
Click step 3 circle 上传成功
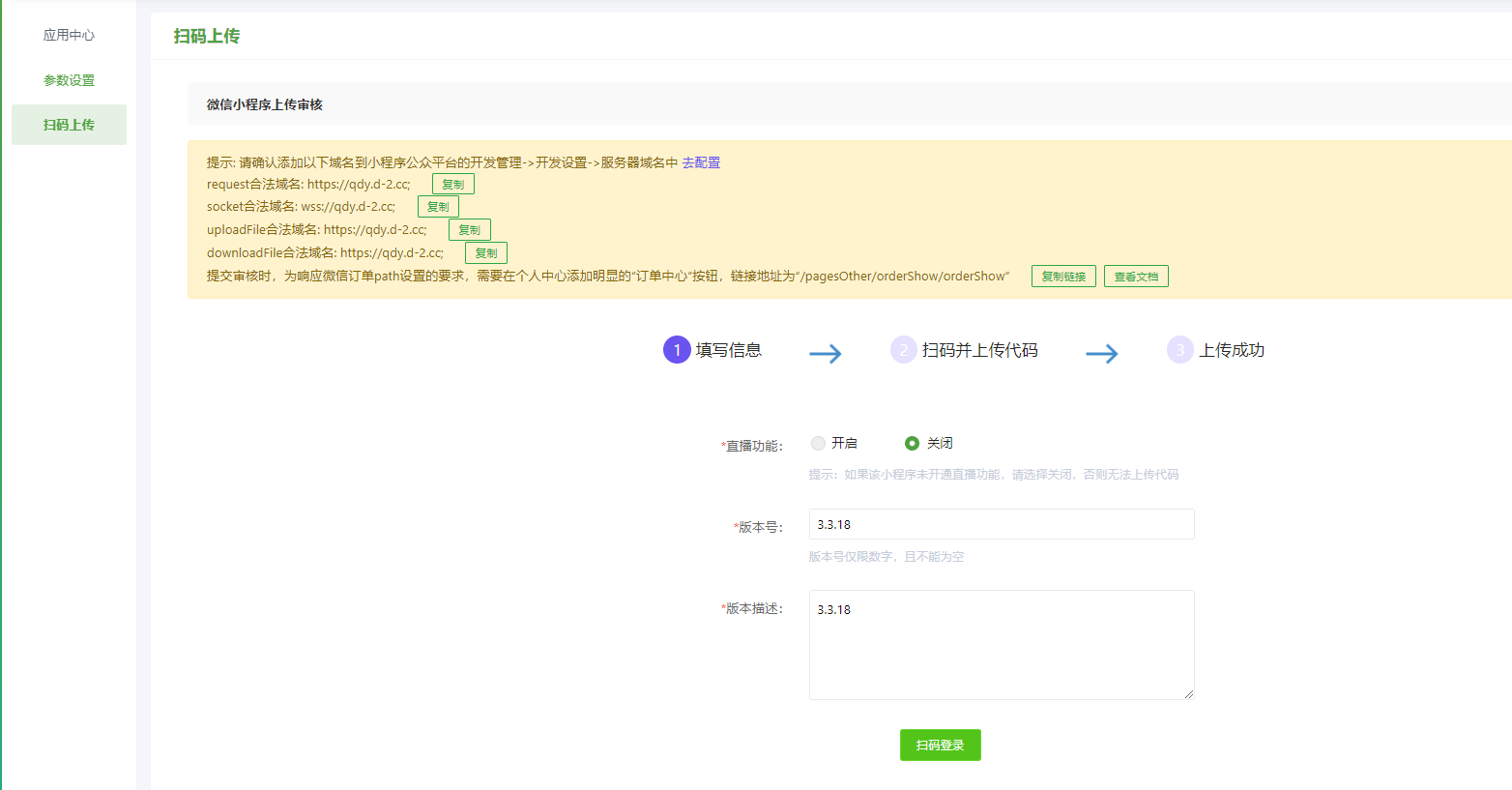[x=1179, y=350]
